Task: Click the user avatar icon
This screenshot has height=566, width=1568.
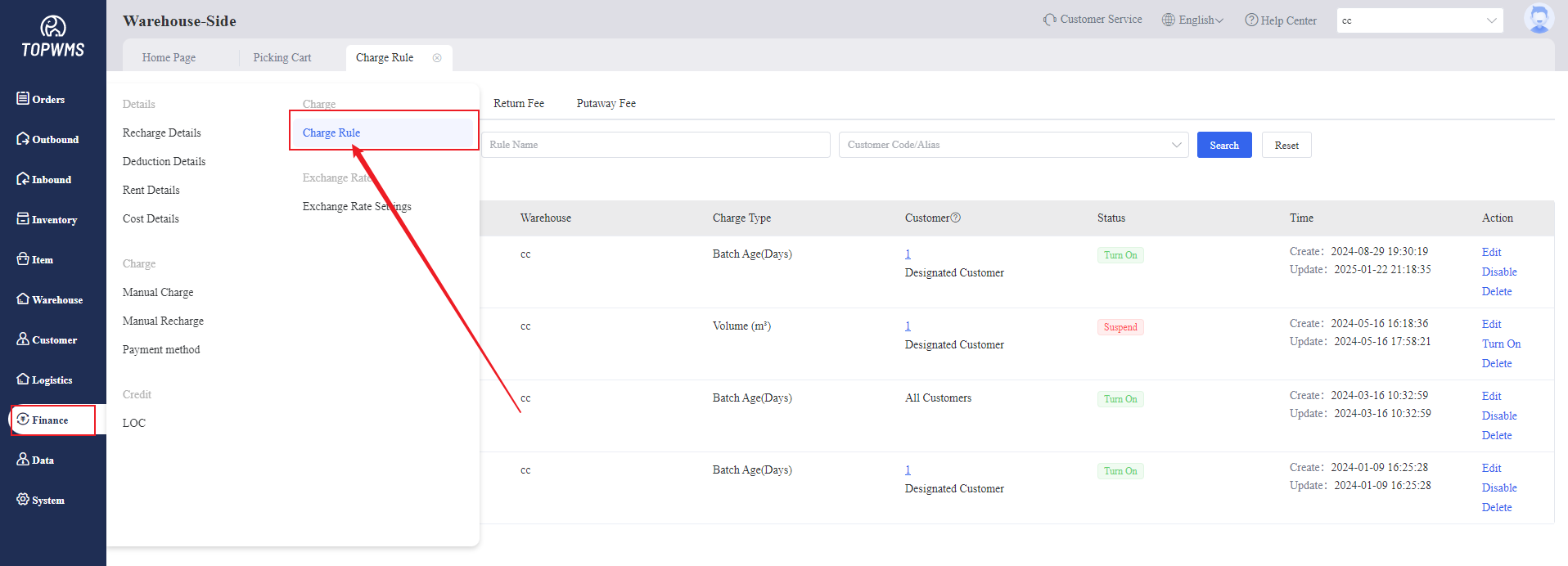Action: 1538,19
